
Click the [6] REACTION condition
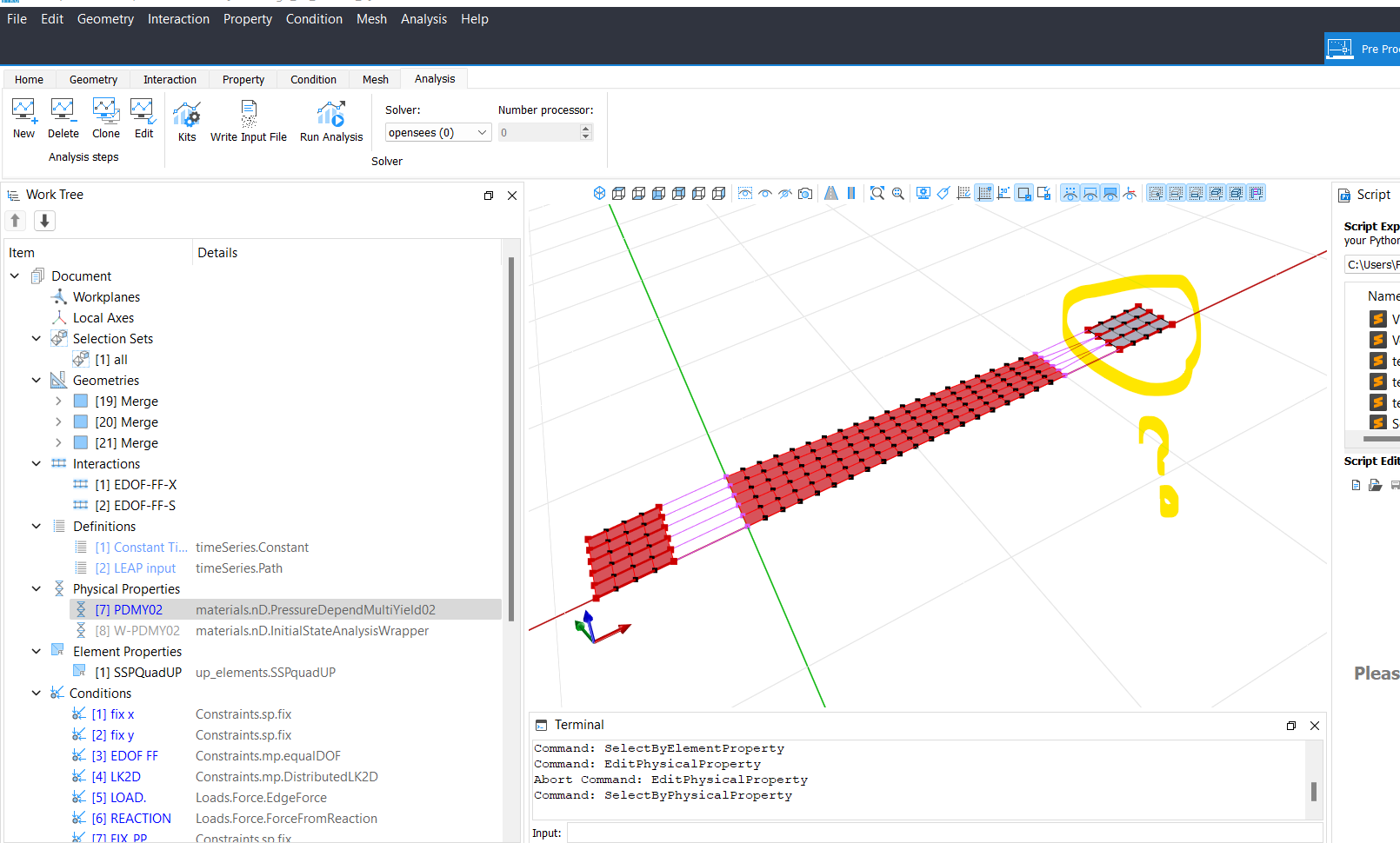click(131, 818)
